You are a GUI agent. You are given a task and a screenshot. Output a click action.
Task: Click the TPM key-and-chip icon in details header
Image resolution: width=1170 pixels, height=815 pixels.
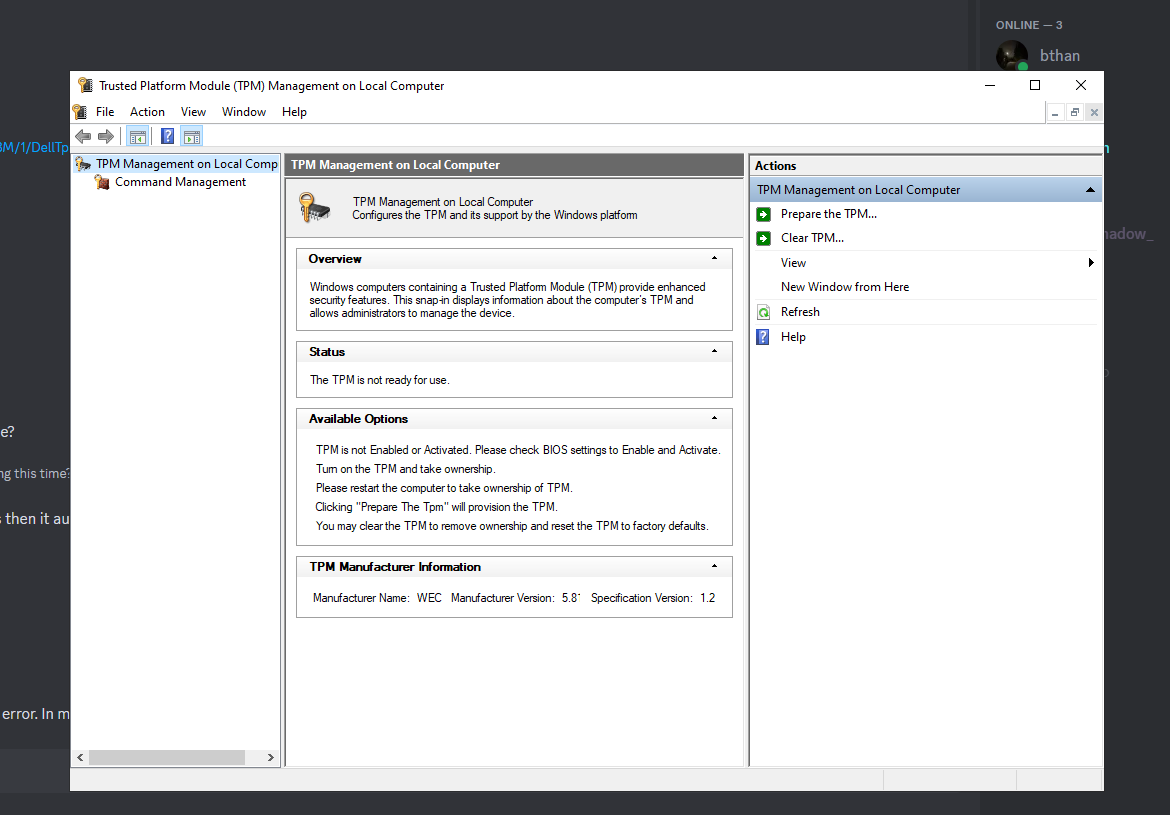tap(314, 207)
